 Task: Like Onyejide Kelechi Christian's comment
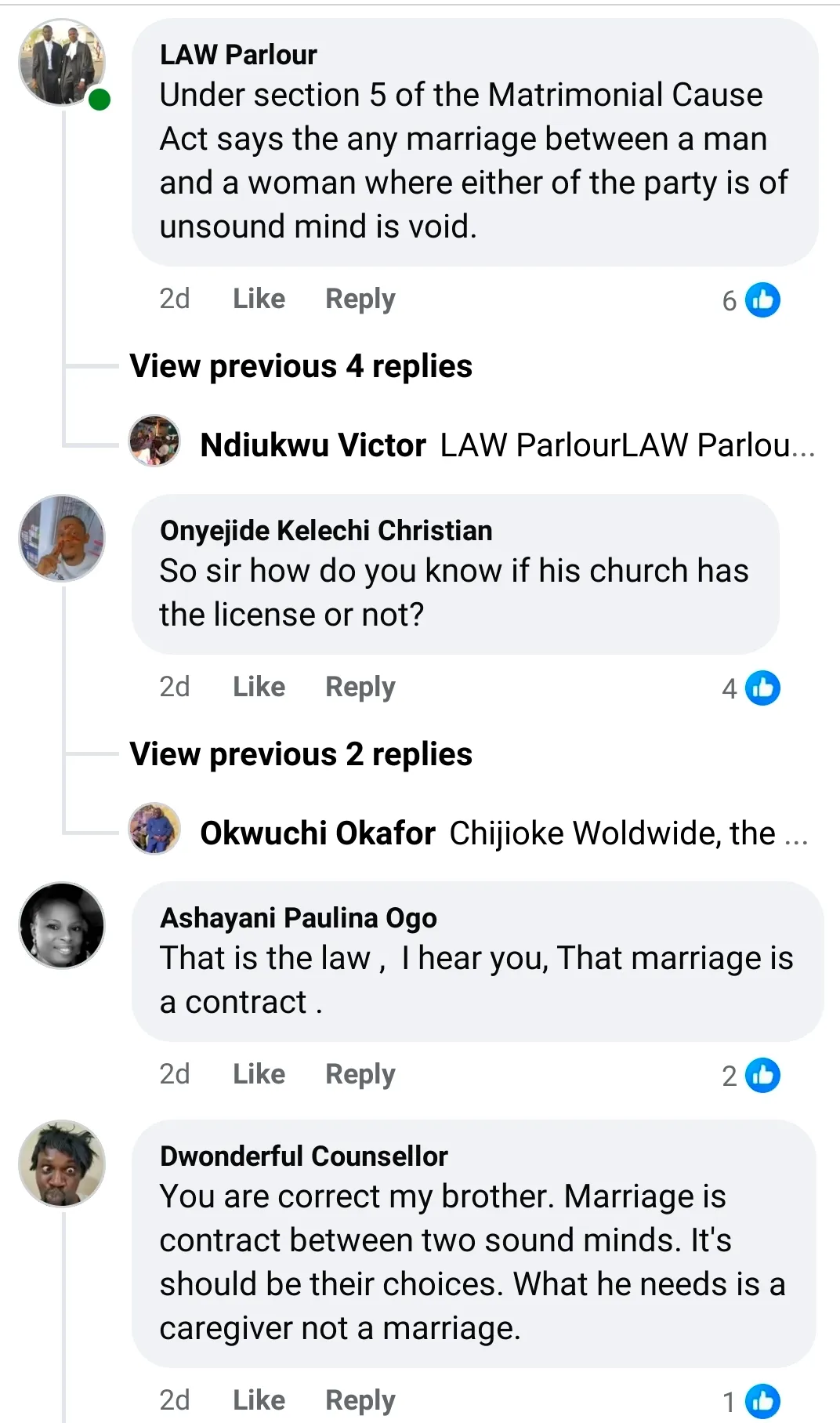[x=259, y=687]
